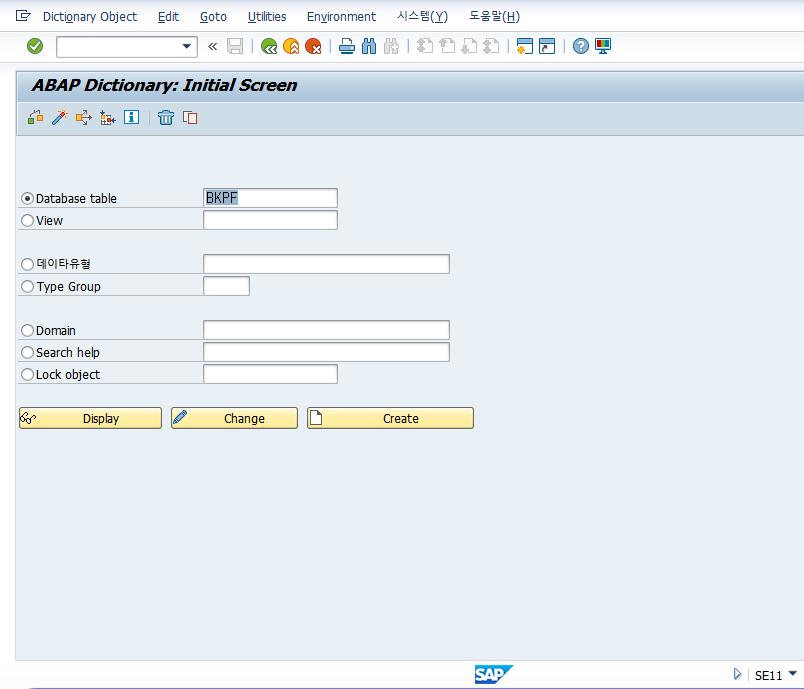The height and width of the screenshot is (689, 804).
Task: Click the Last Page icon
Action: pos(491,46)
